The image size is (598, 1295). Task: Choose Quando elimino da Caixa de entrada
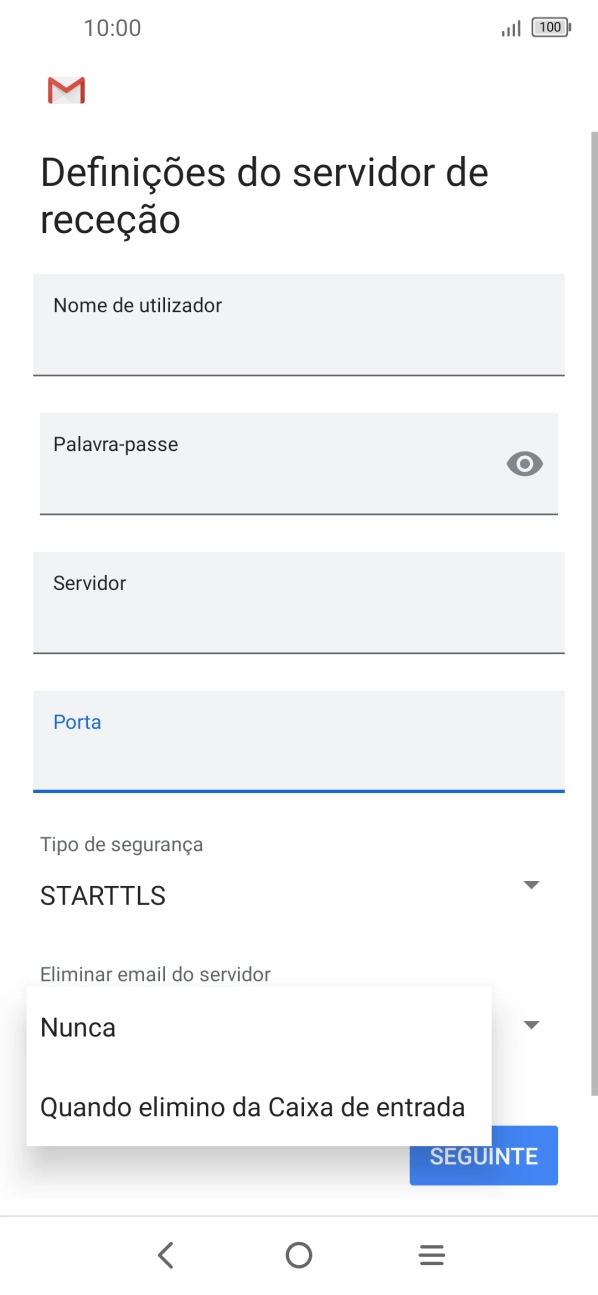251,1107
